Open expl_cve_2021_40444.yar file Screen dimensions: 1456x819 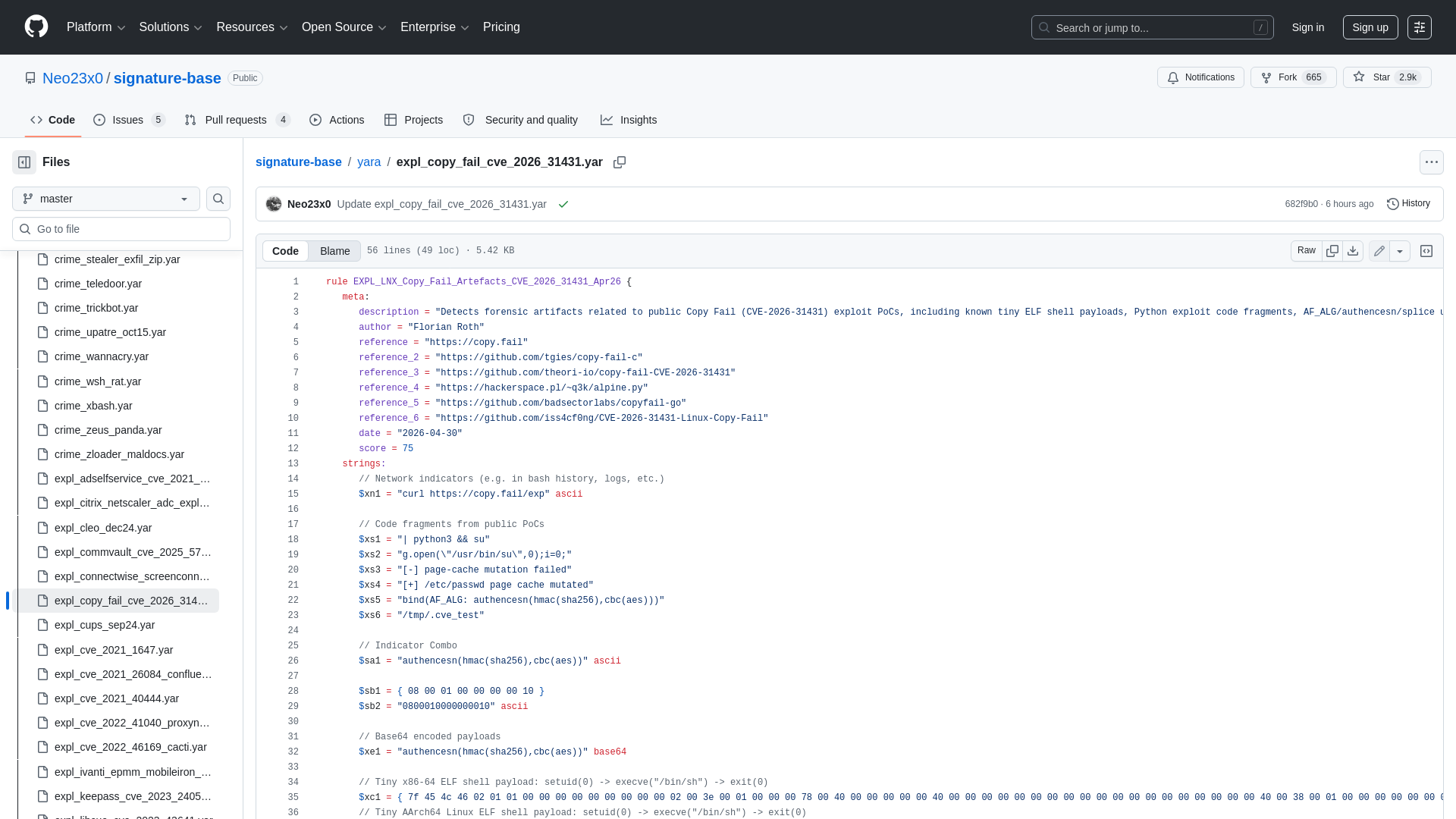(117, 698)
